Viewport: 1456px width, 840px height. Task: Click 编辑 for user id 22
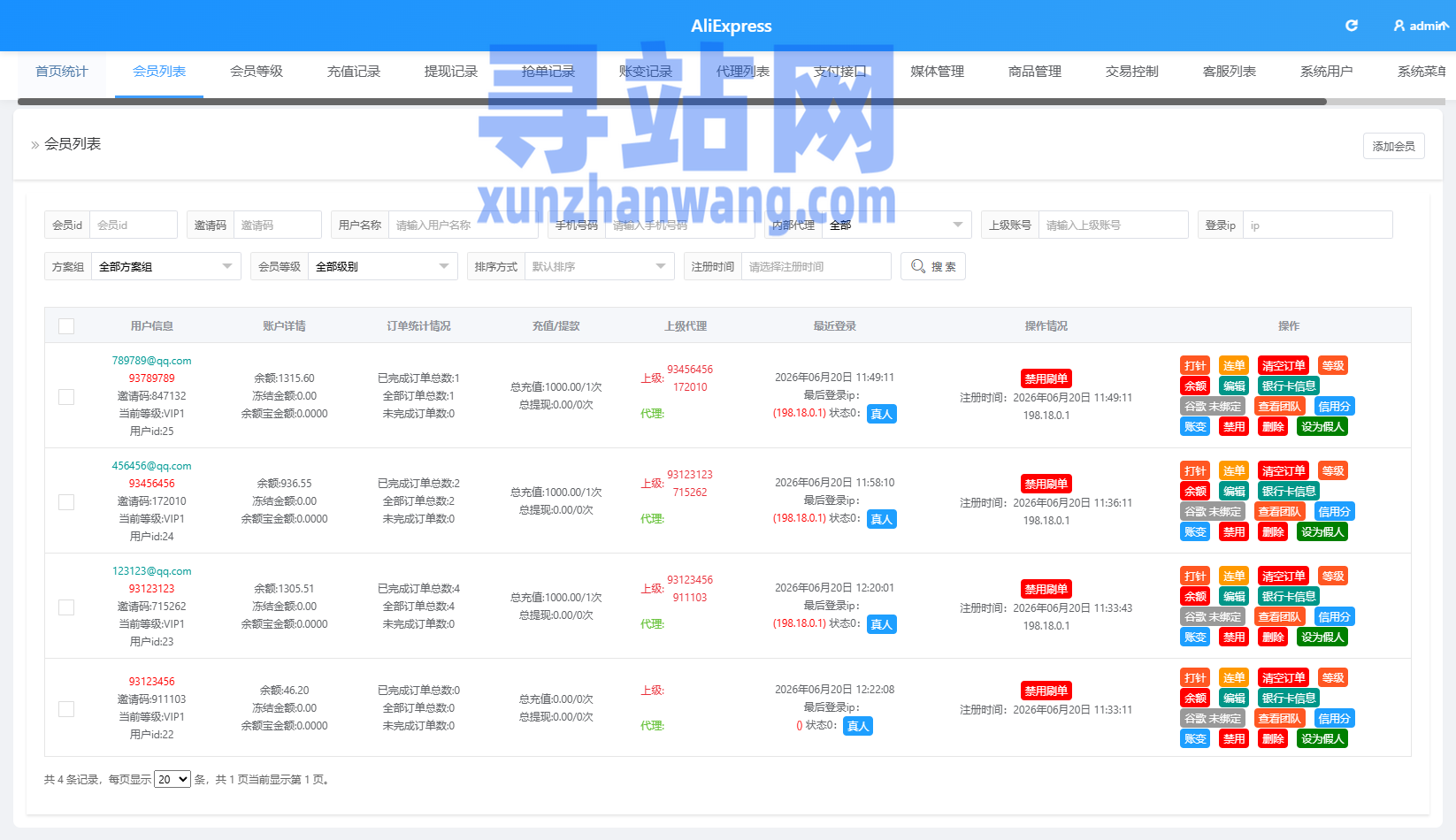1234,699
